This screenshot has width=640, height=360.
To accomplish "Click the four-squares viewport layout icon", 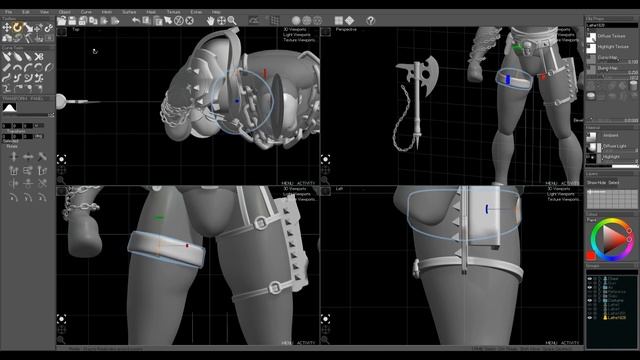I will point(339,20).
